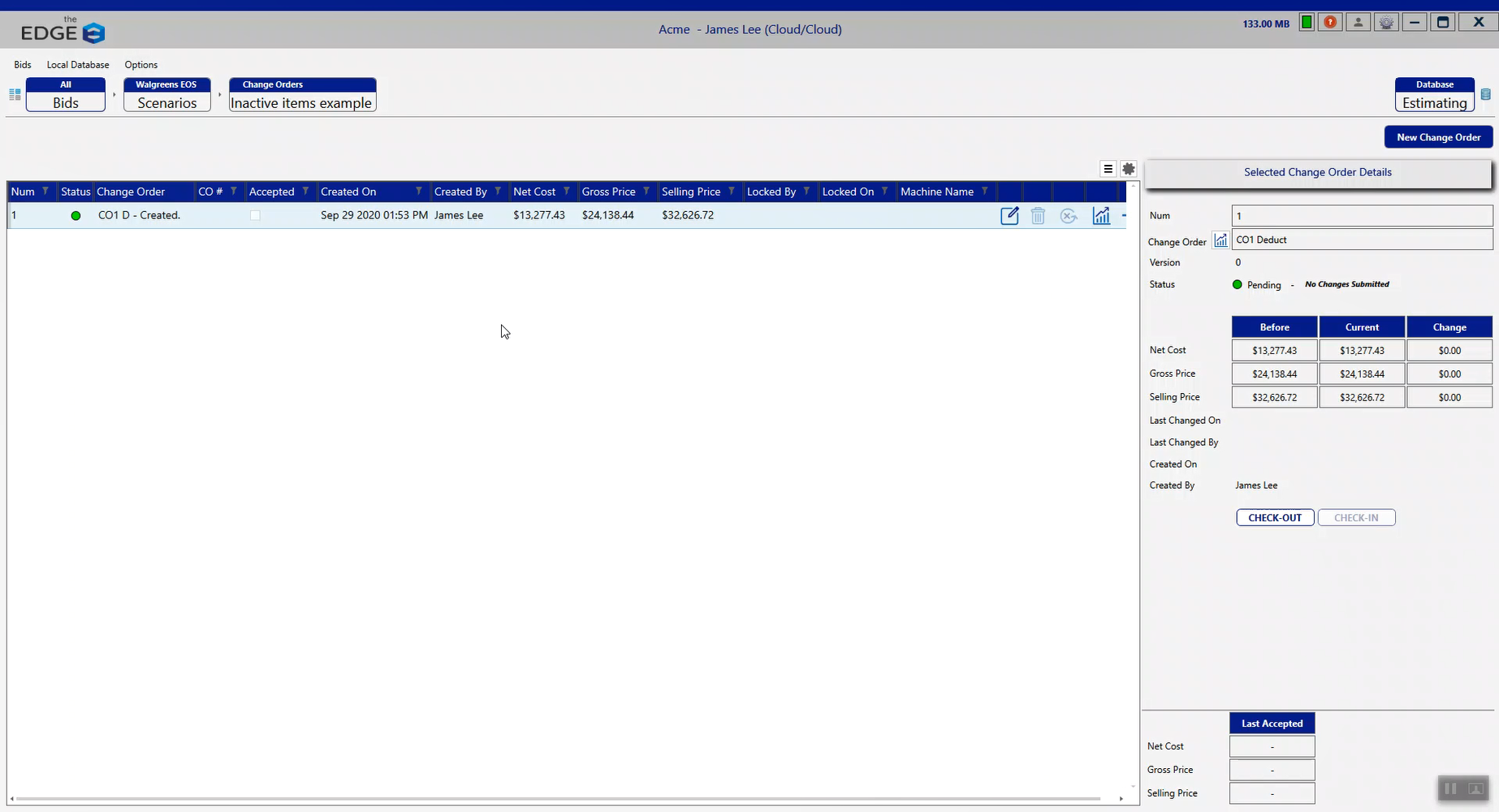Screen dimensions: 1499x812
Task: Click the hamburger list icon above the table
Action: pyautogui.click(x=1108, y=169)
